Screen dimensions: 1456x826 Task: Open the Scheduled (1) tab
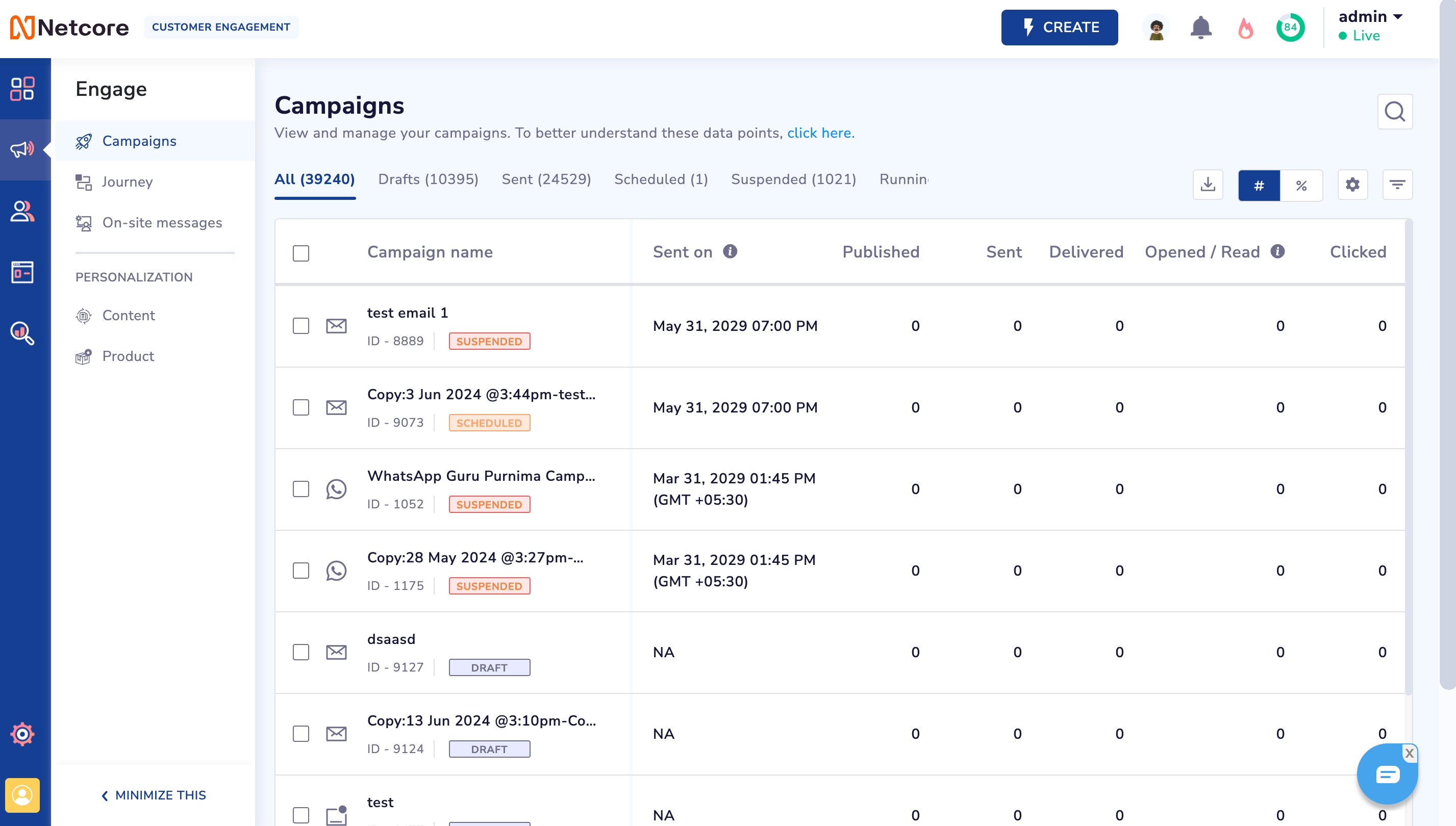[661, 179]
